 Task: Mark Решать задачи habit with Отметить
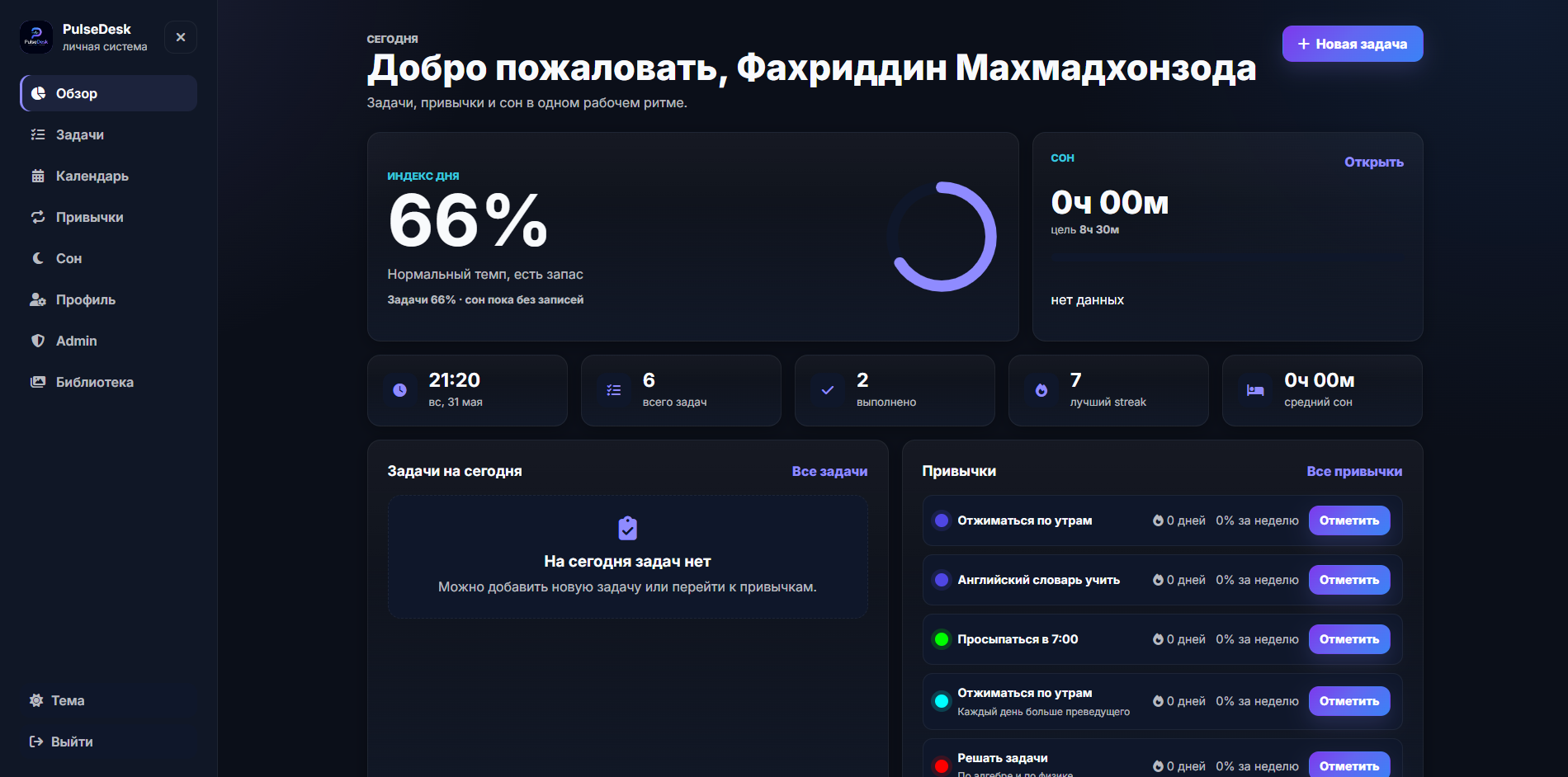(1349, 765)
